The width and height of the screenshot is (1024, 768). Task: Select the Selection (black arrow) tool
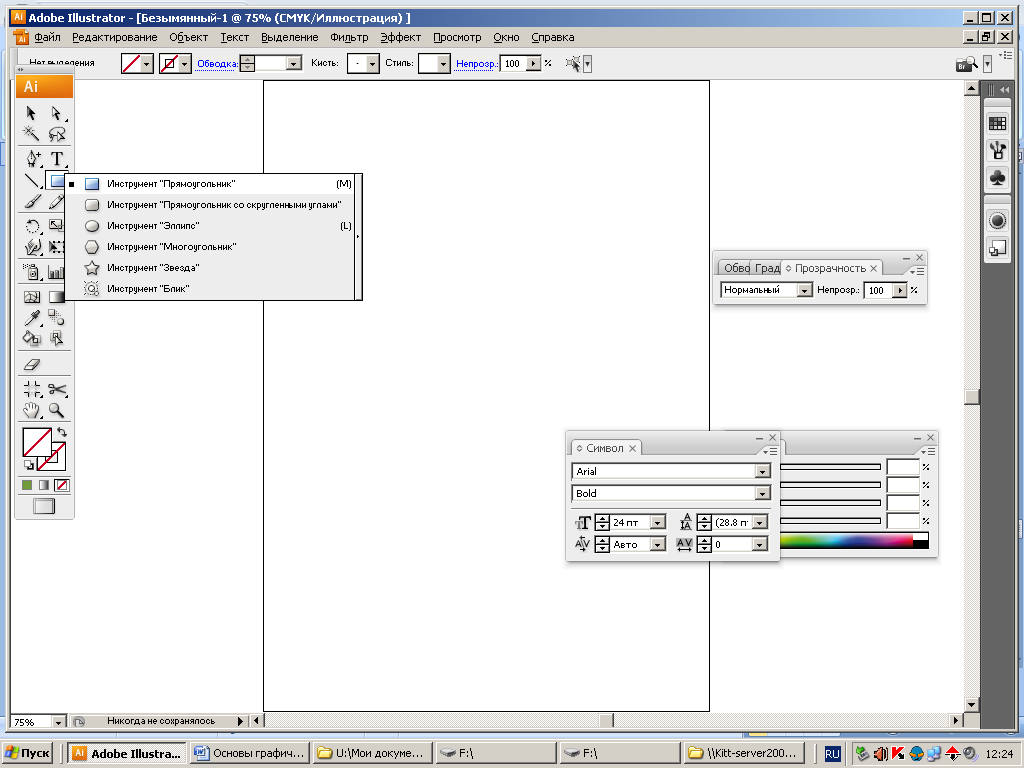31,113
